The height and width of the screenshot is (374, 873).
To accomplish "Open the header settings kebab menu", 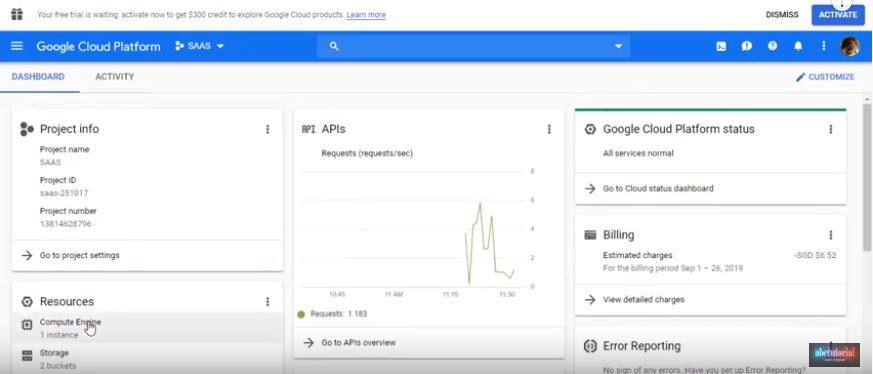I will (823, 46).
